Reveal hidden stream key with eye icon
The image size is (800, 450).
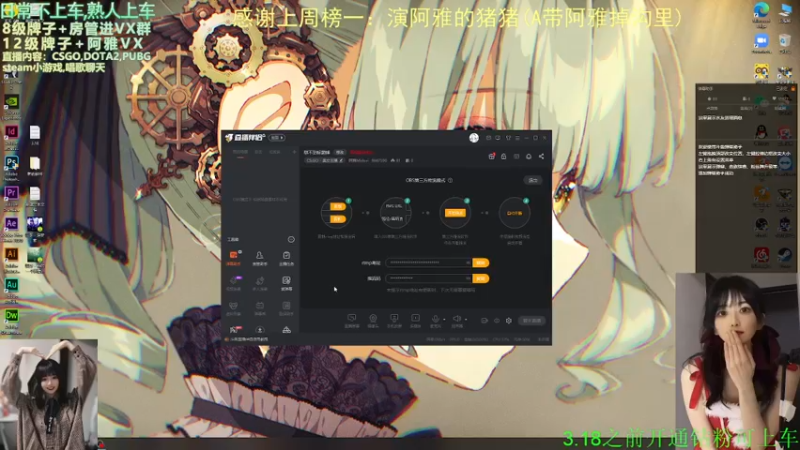pos(467,278)
